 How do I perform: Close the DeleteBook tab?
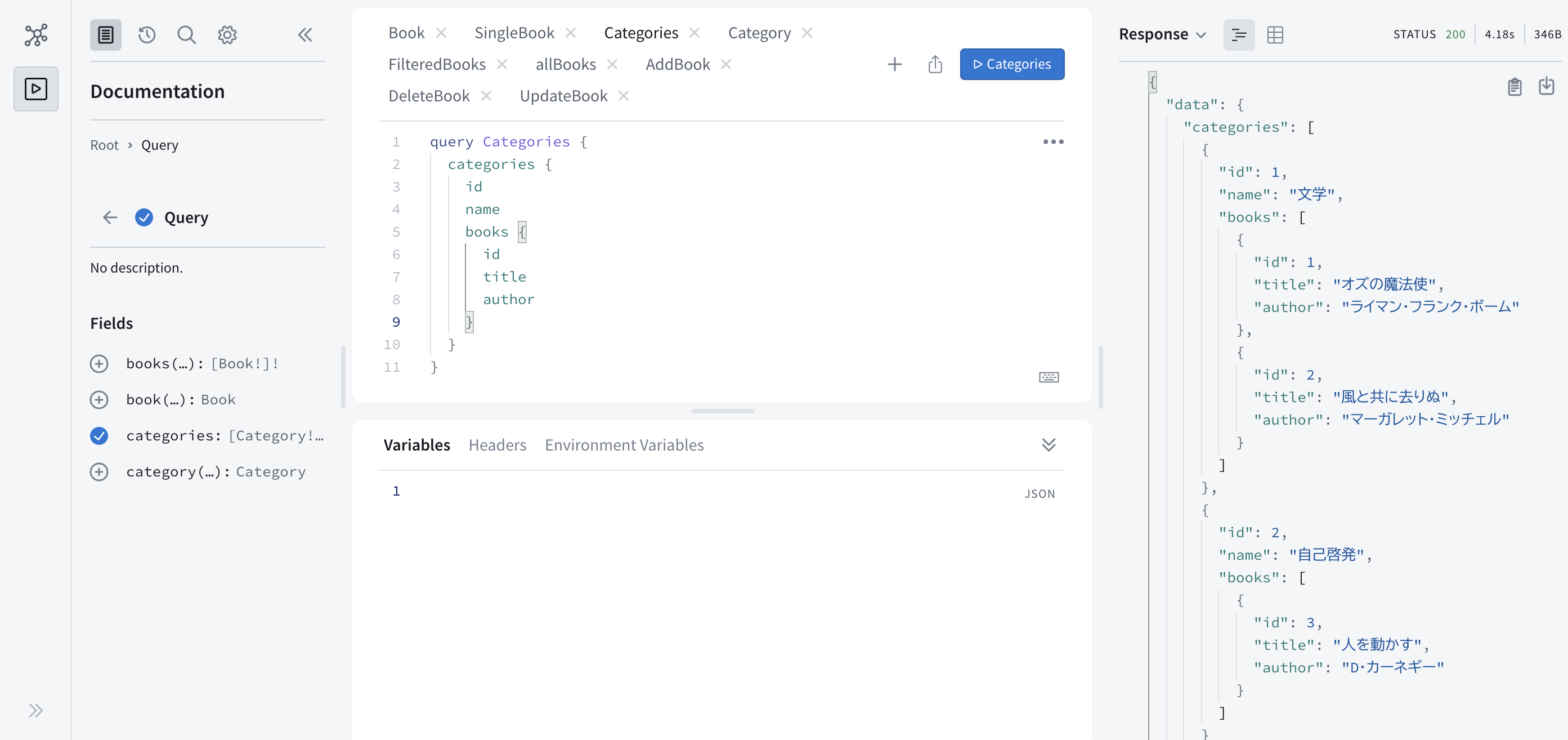click(x=486, y=96)
